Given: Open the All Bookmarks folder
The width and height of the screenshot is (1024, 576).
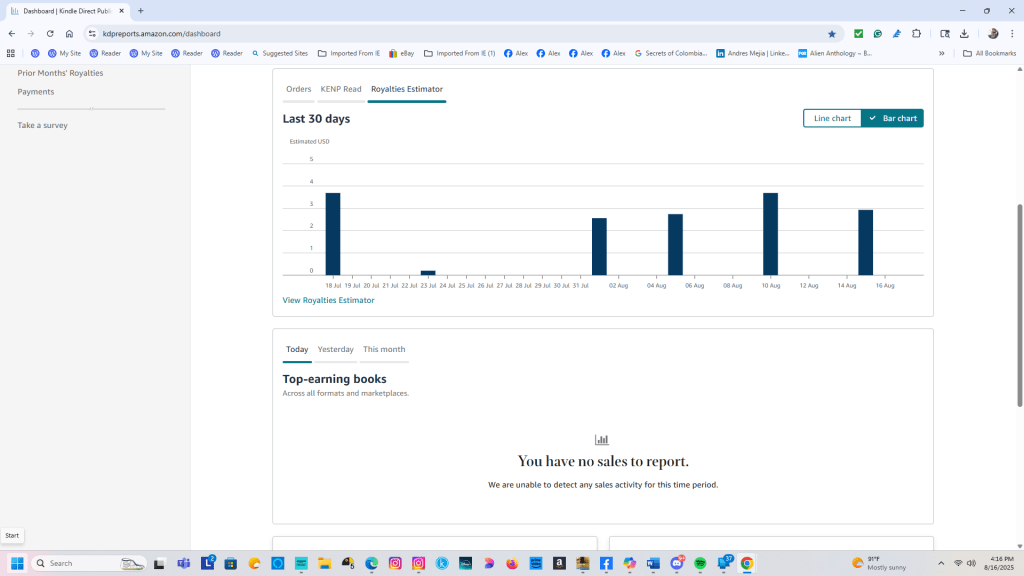Looking at the screenshot, I should [989, 53].
